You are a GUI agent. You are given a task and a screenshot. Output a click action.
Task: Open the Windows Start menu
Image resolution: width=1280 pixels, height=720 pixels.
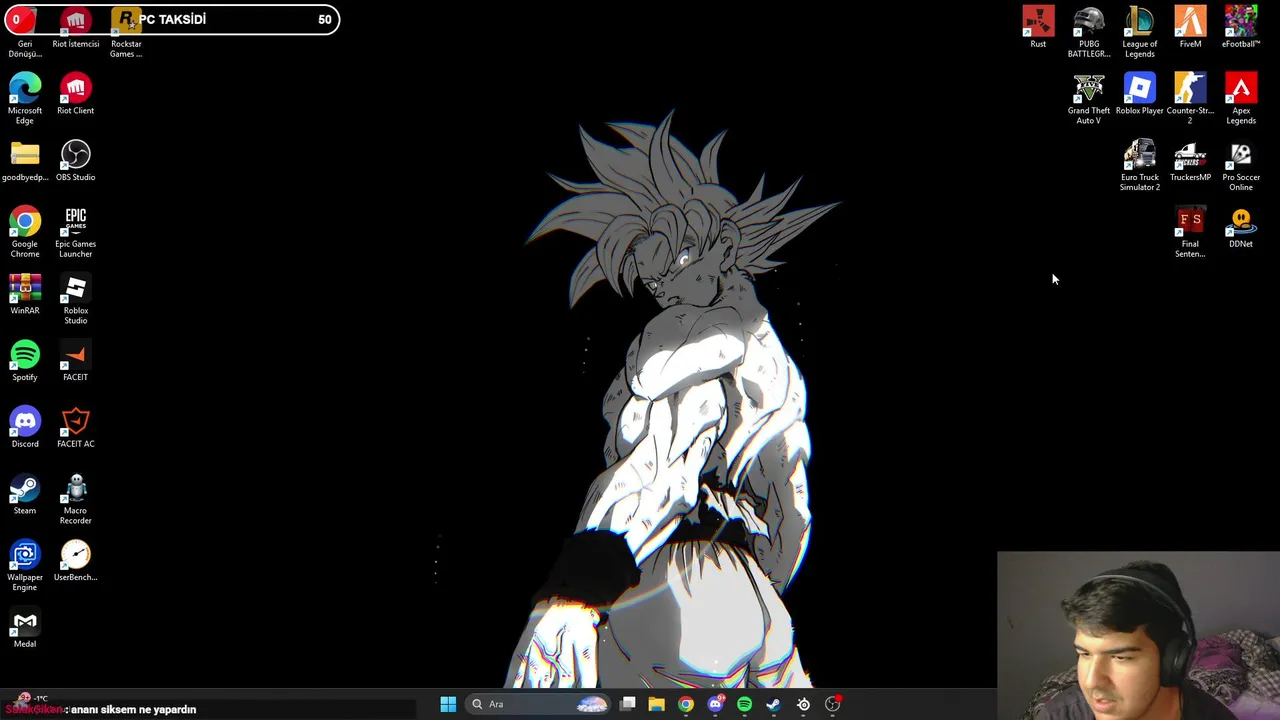[448, 704]
